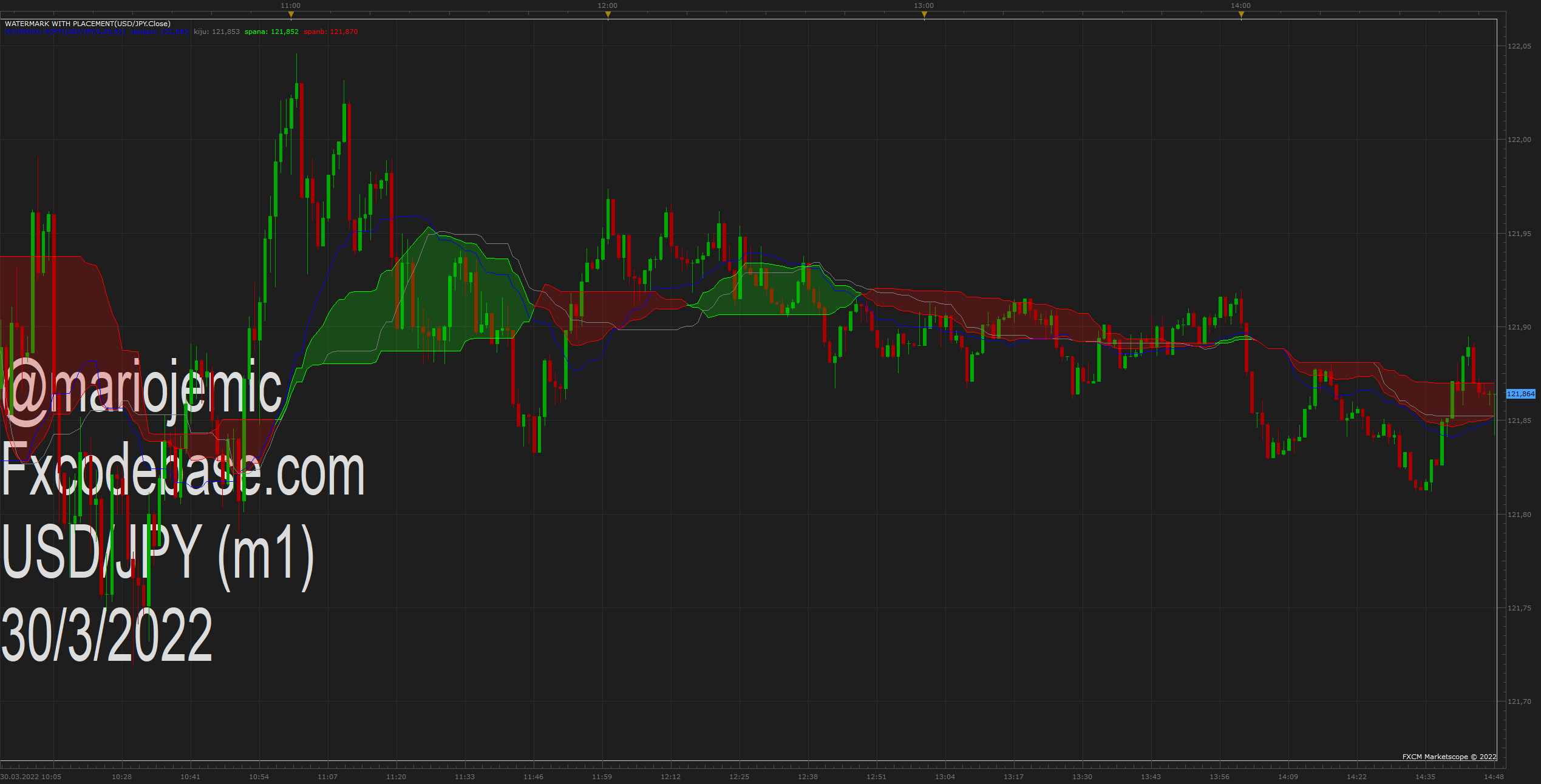Viewport: 1541px width, 784px height.
Task: Select the 12:00 hour marker triangle
Action: 608,15
